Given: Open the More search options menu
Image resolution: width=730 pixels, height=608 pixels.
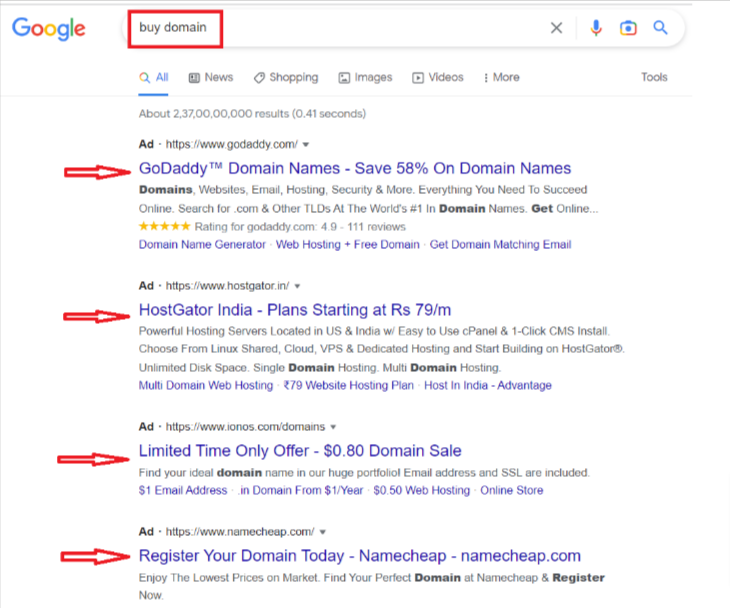Looking at the screenshot, I should click(501, 77).
